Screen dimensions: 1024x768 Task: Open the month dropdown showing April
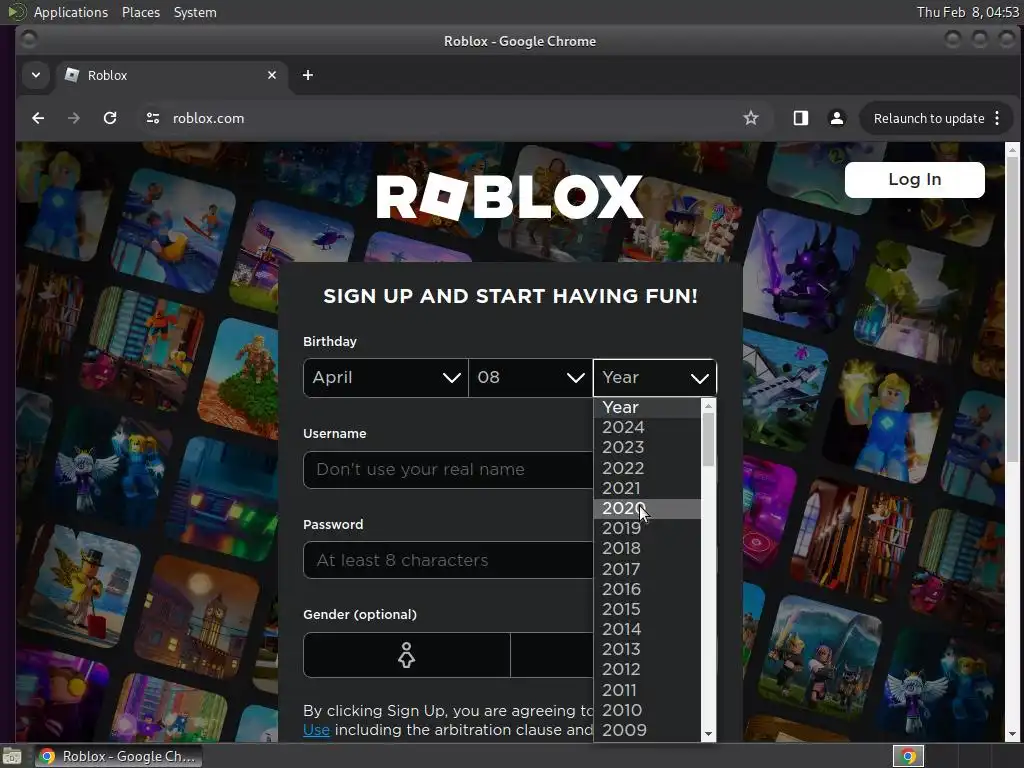[x=385, y=377]
